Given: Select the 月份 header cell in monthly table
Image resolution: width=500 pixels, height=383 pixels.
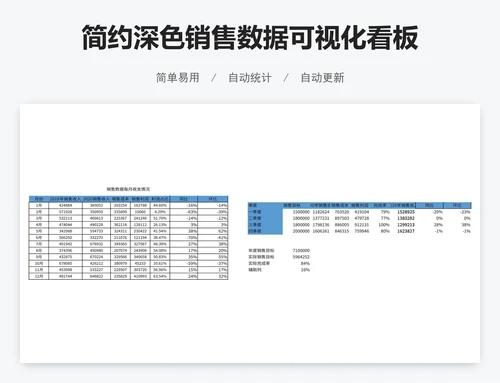Looking at the screenshot, I should click(x=39, y=199).
